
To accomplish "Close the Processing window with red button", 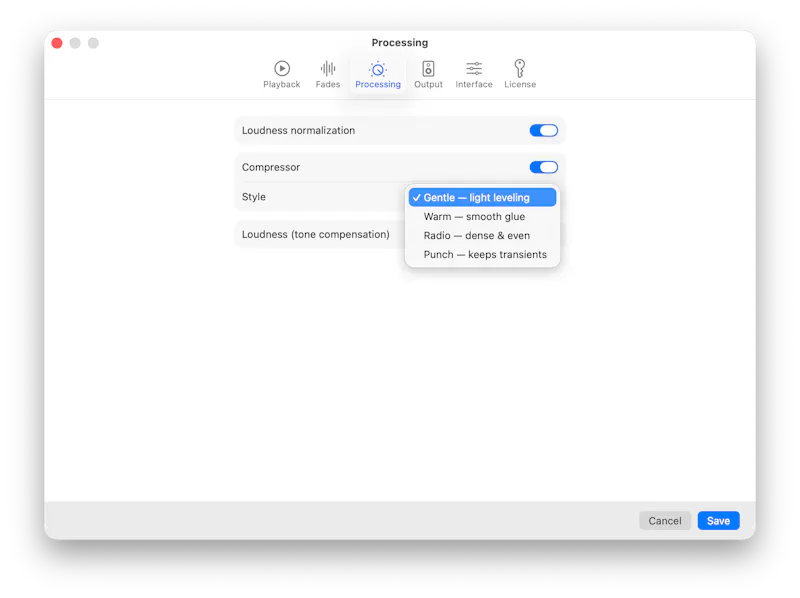I will coord(57,43).
